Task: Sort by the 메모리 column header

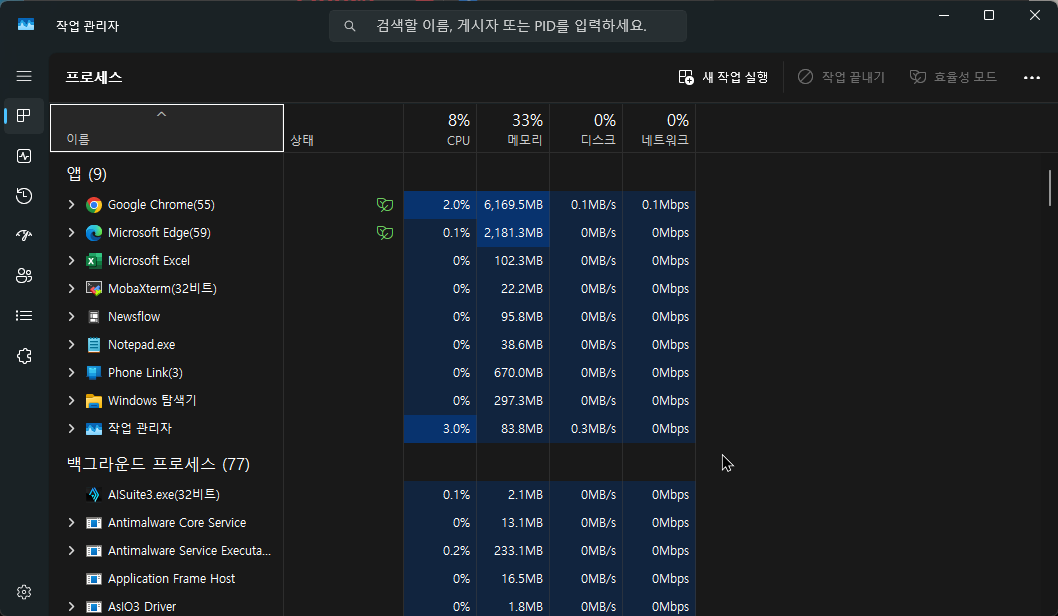Action: click(513, 128)
